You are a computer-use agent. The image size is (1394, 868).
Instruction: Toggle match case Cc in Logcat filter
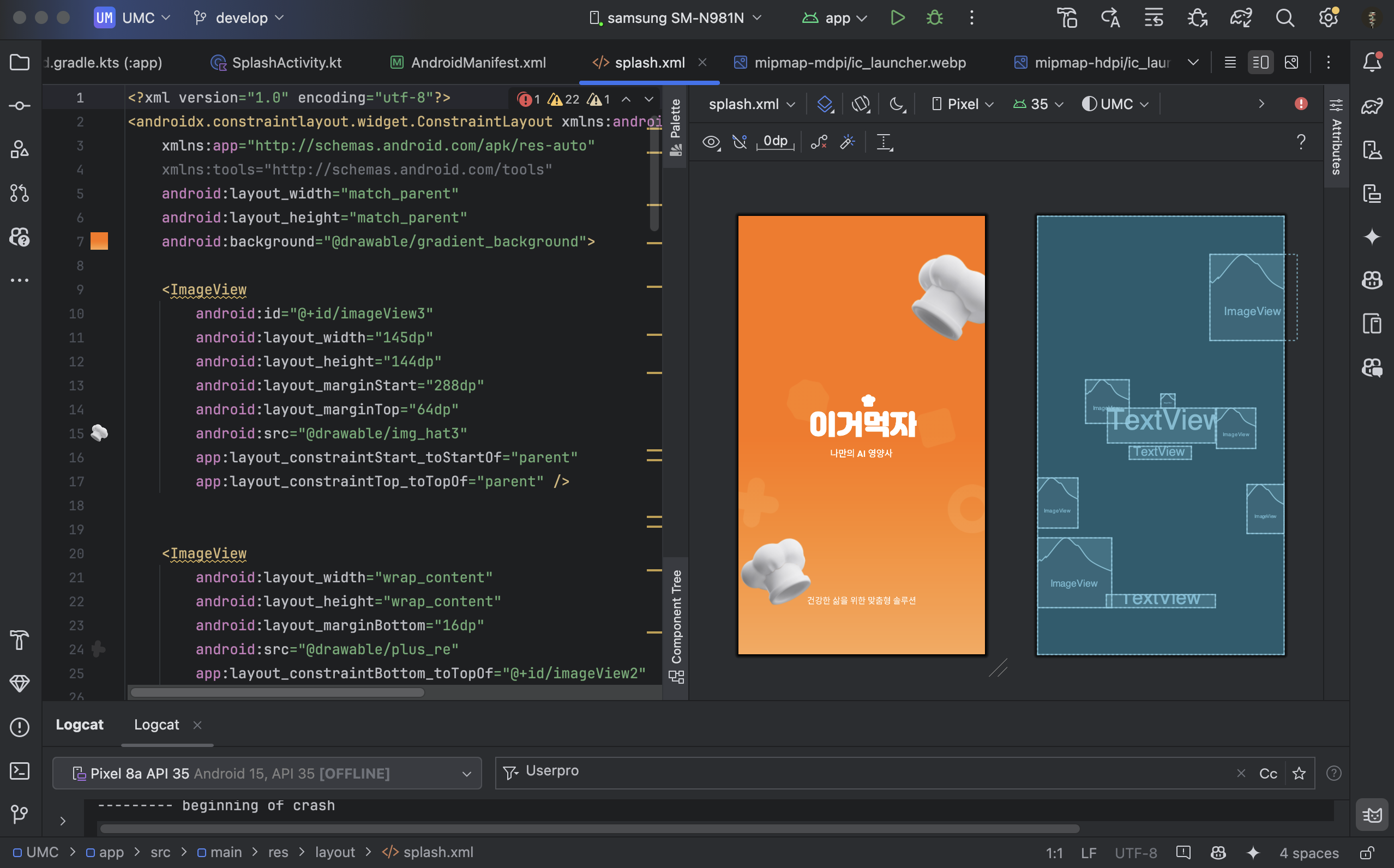point(1267,773)
